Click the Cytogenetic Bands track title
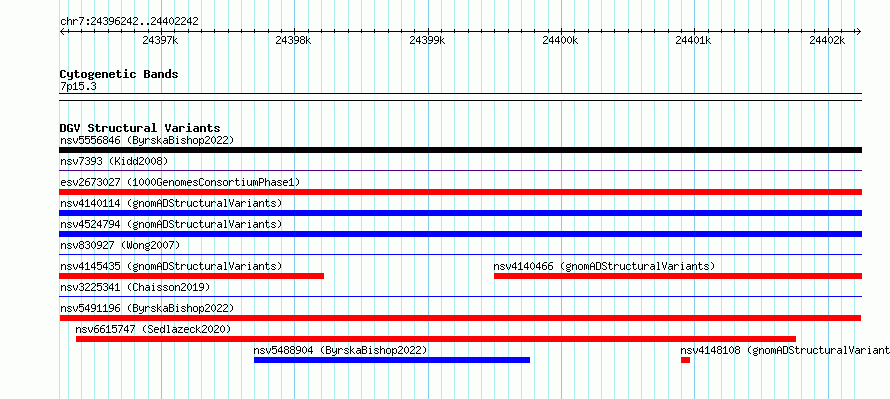890x399 pixels. point(119,74)
